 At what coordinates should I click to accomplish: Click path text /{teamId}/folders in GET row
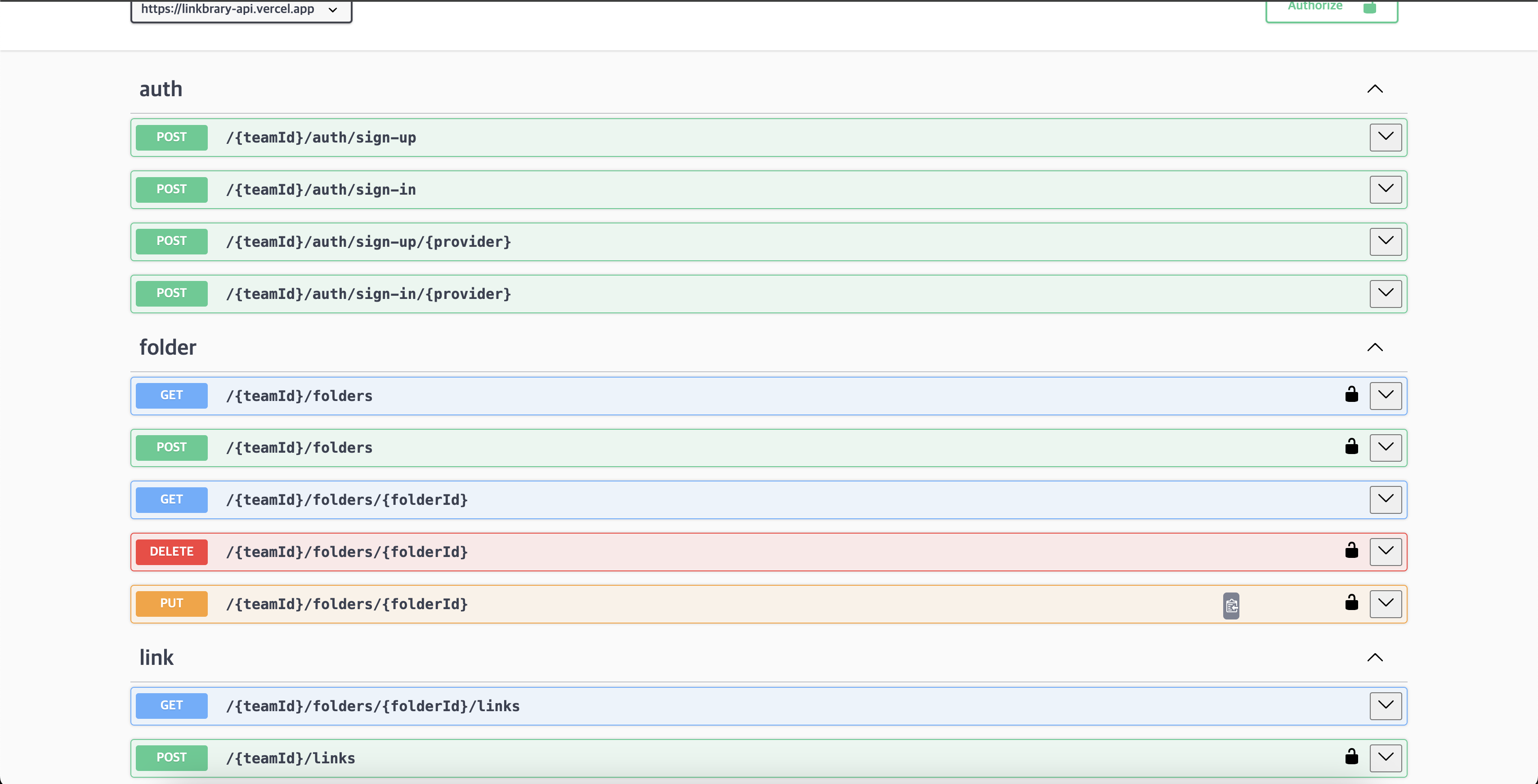299,396
